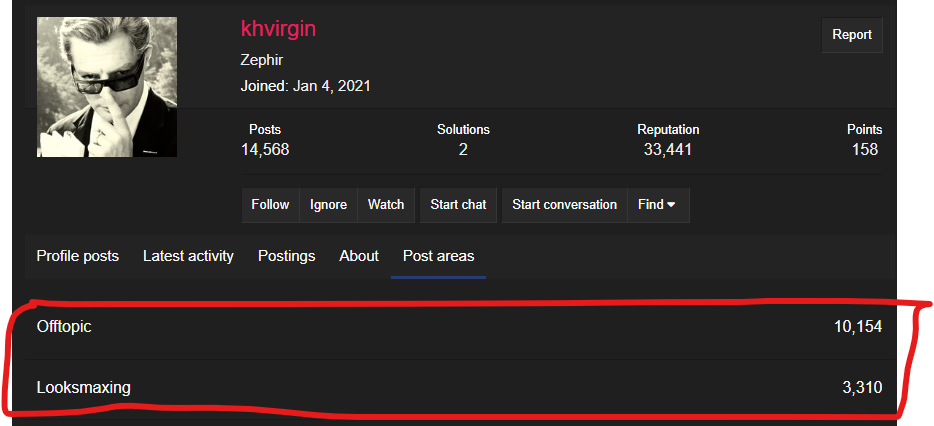This screenshot has width=934, height=426.
Task: Click the Find dropdown caret arrow
Action: [x=671, y=205]
